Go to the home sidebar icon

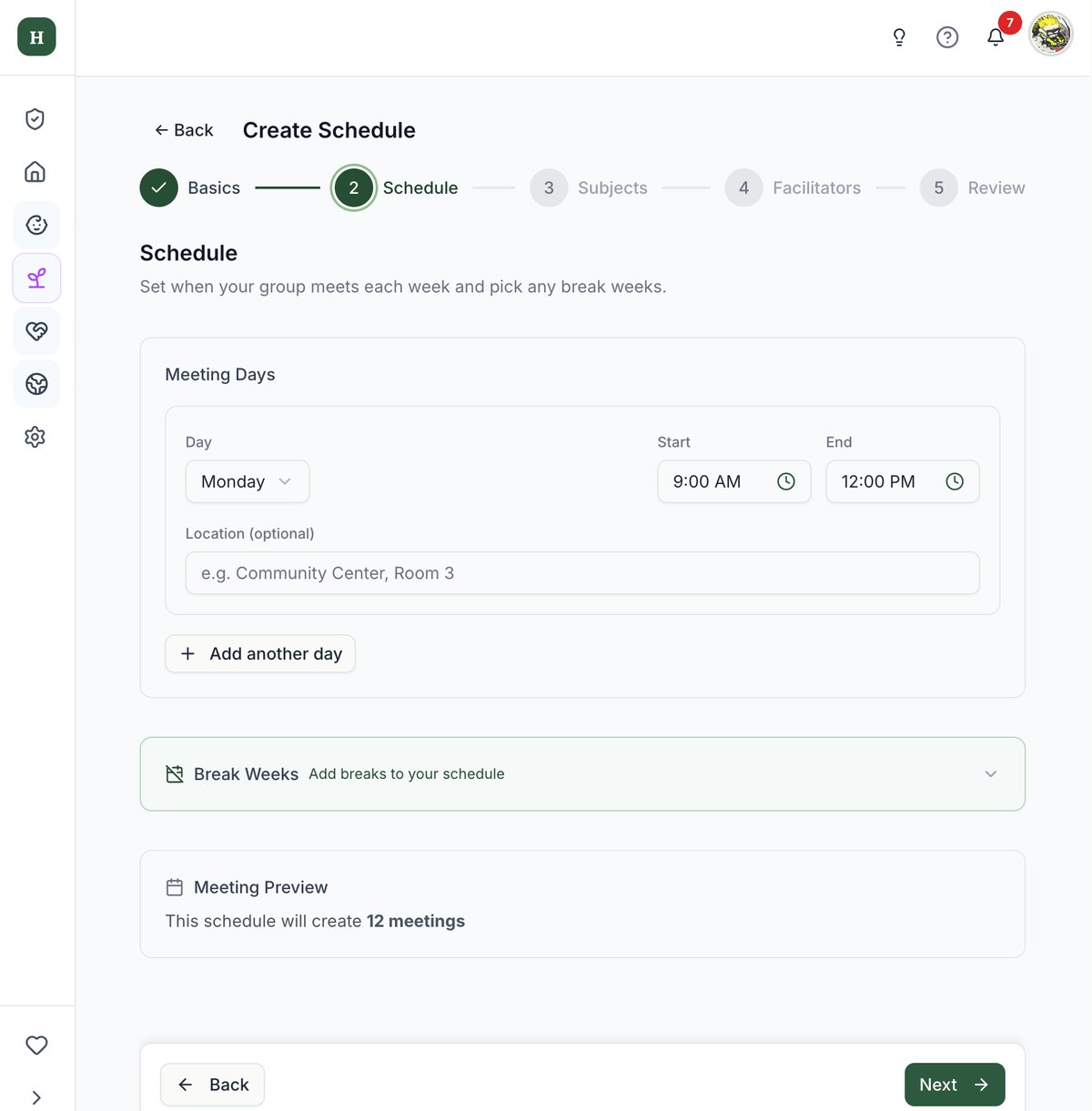pyautogui.click(x=35, y=172)
